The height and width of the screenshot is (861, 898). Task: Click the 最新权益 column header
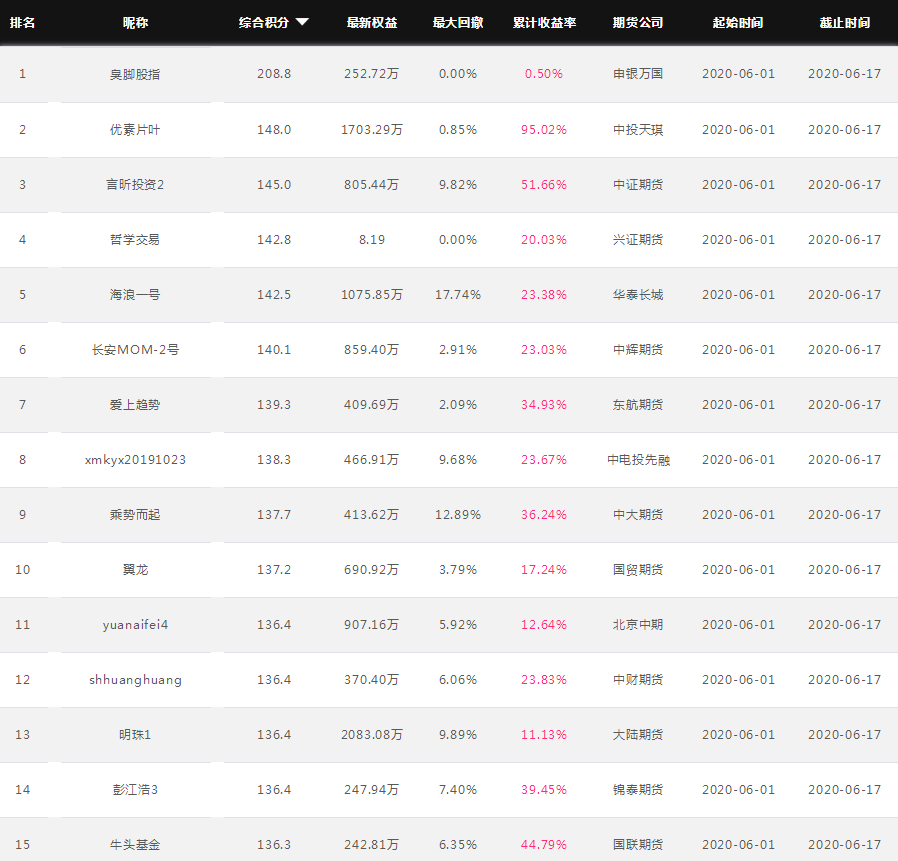372,22
